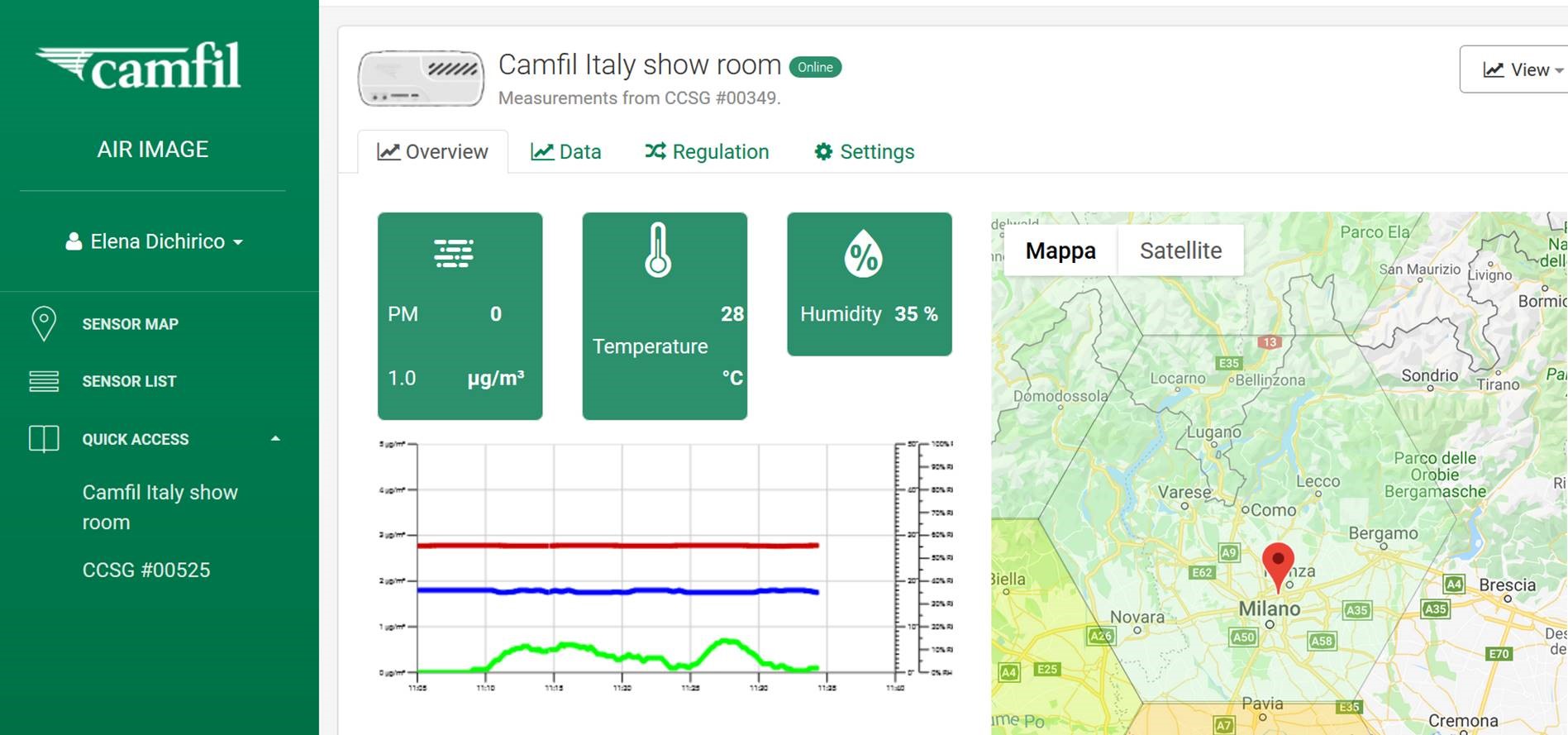Click the red location marker near Milano
Screen dimensions: 1568x735
(x=1278, y=563)
